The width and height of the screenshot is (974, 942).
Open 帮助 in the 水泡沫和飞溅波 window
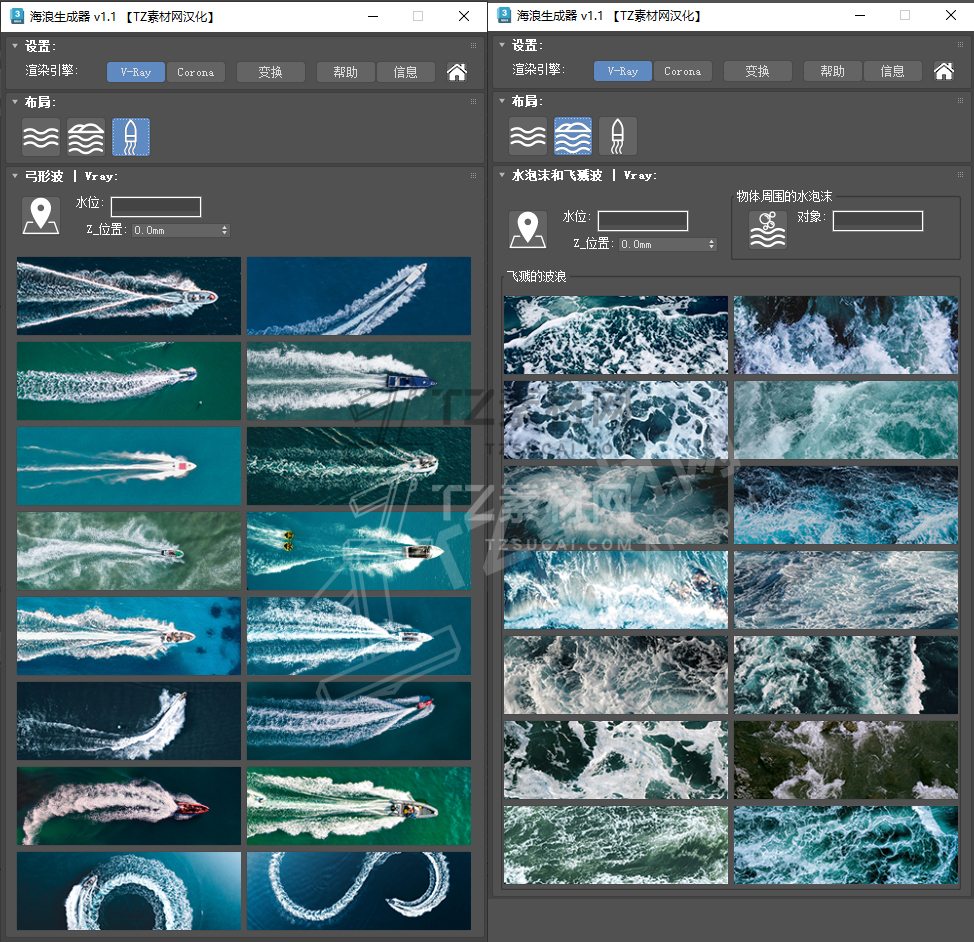pyautogui.click(x=832, y=71)
